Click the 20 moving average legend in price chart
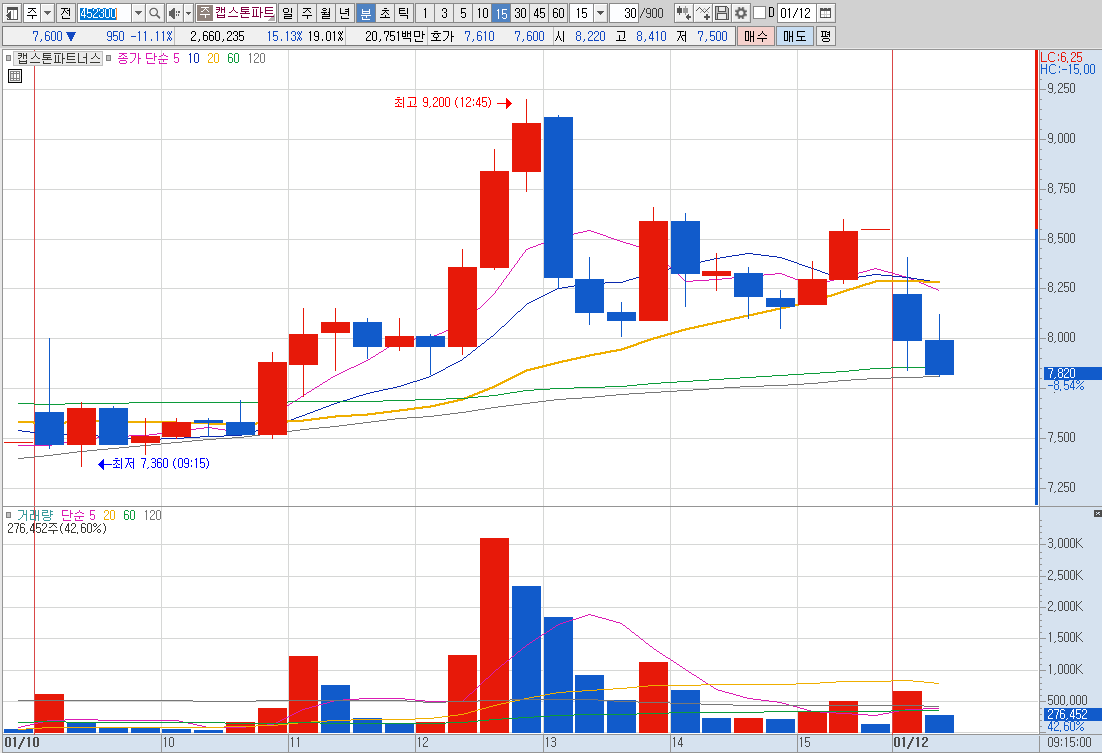Viewport: 1102px width, 753px height. (214, 58)
